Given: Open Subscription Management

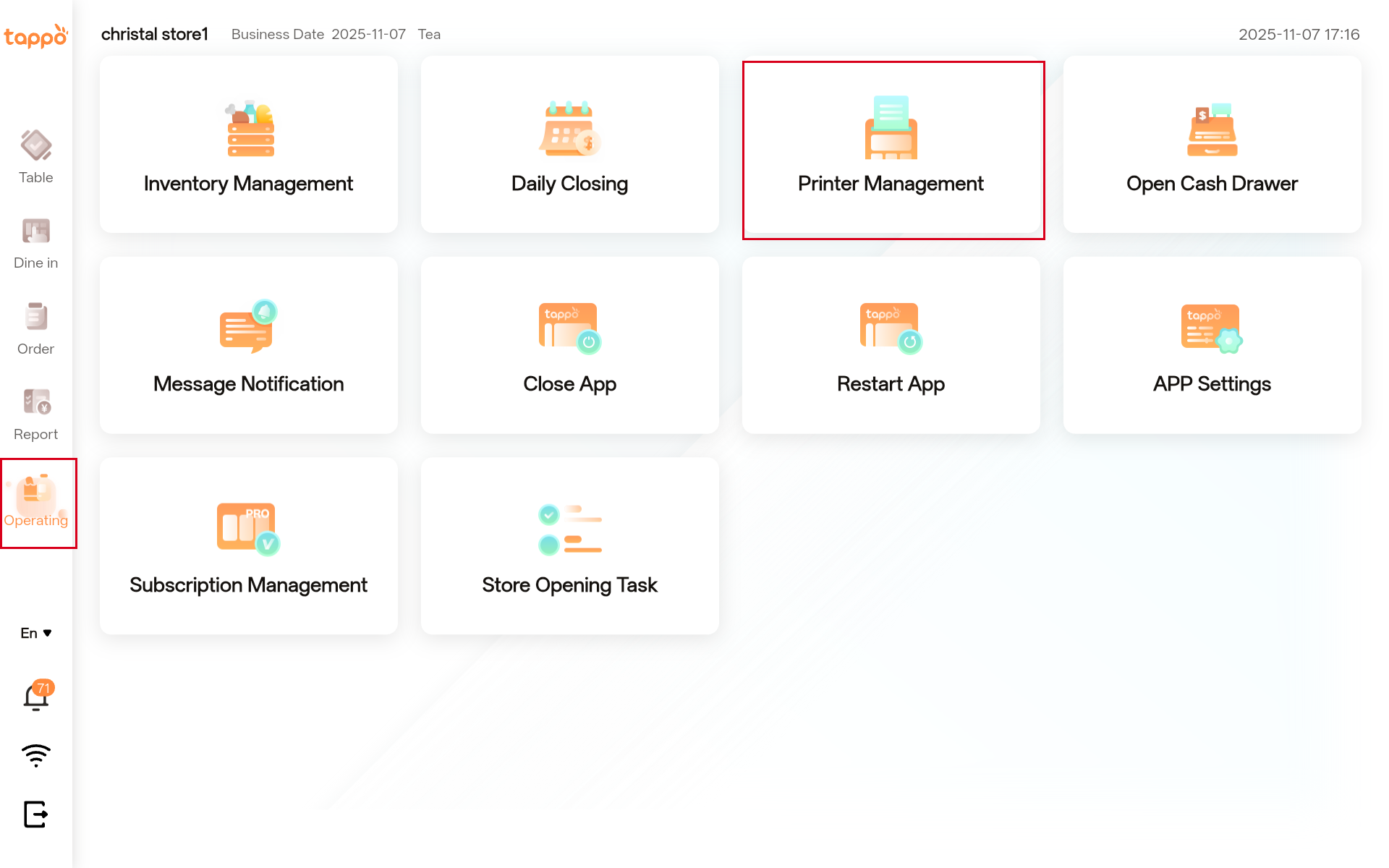Looking at the screenshot, I should (249, 546).
